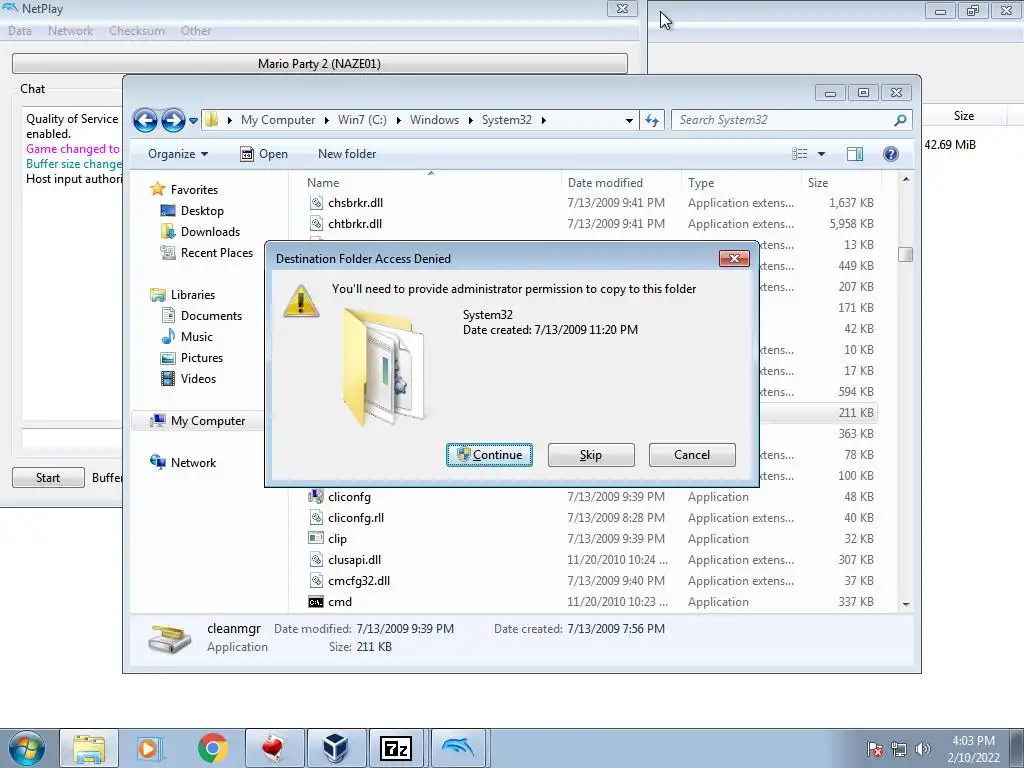Click the search magnifier icon

tap(901, 120)
